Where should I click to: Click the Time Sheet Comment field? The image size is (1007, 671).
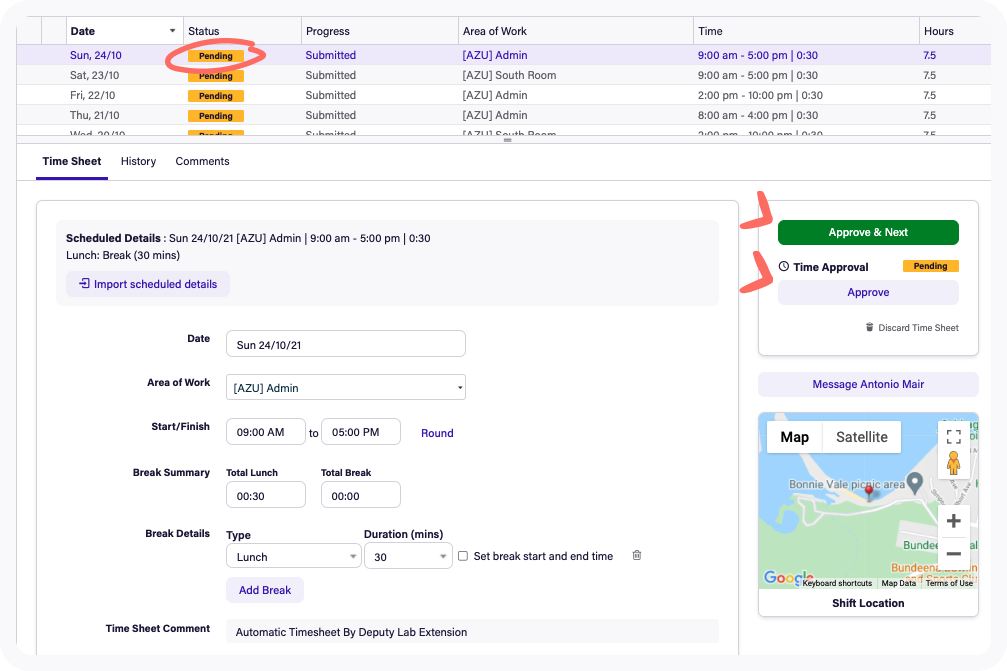pyautogui.click(x=472, y=632)
